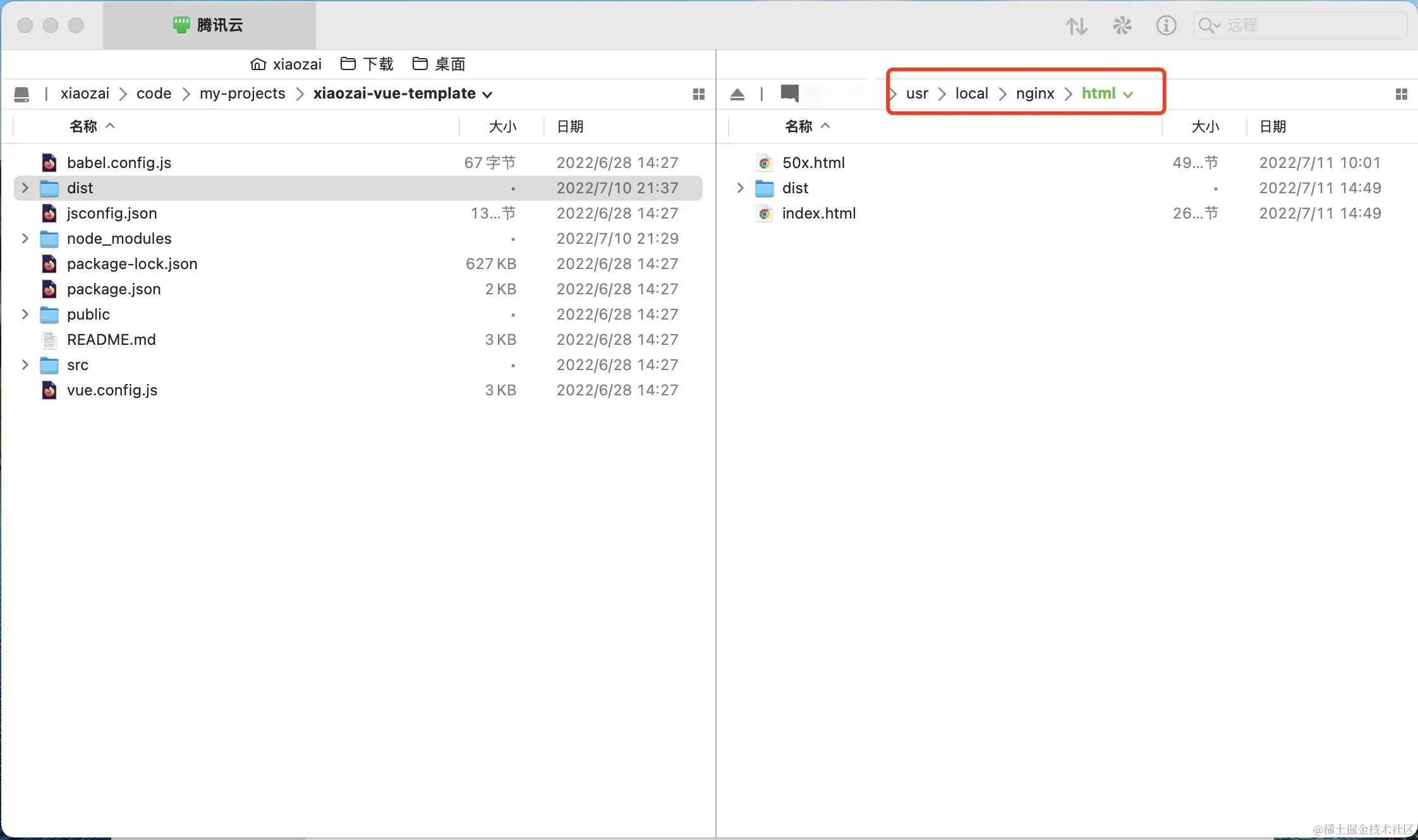
Task: Click the activity spinner icon in toolbar
Action: click(1122, 26)
